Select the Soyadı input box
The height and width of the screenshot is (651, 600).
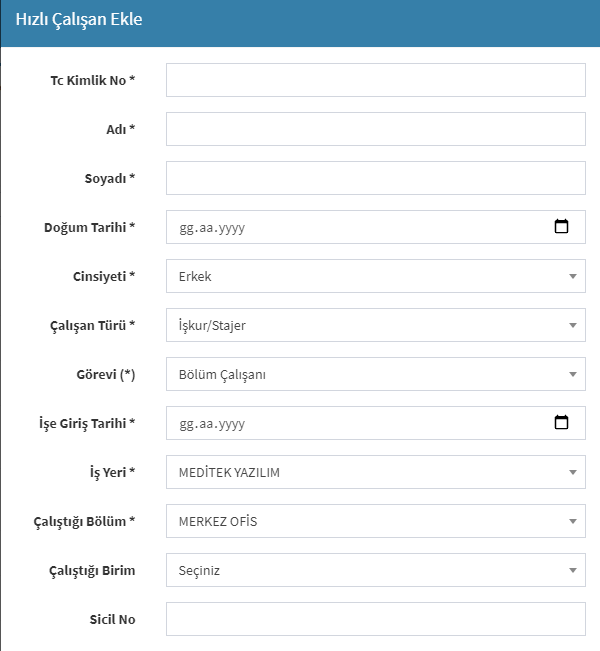coord(376,178)
